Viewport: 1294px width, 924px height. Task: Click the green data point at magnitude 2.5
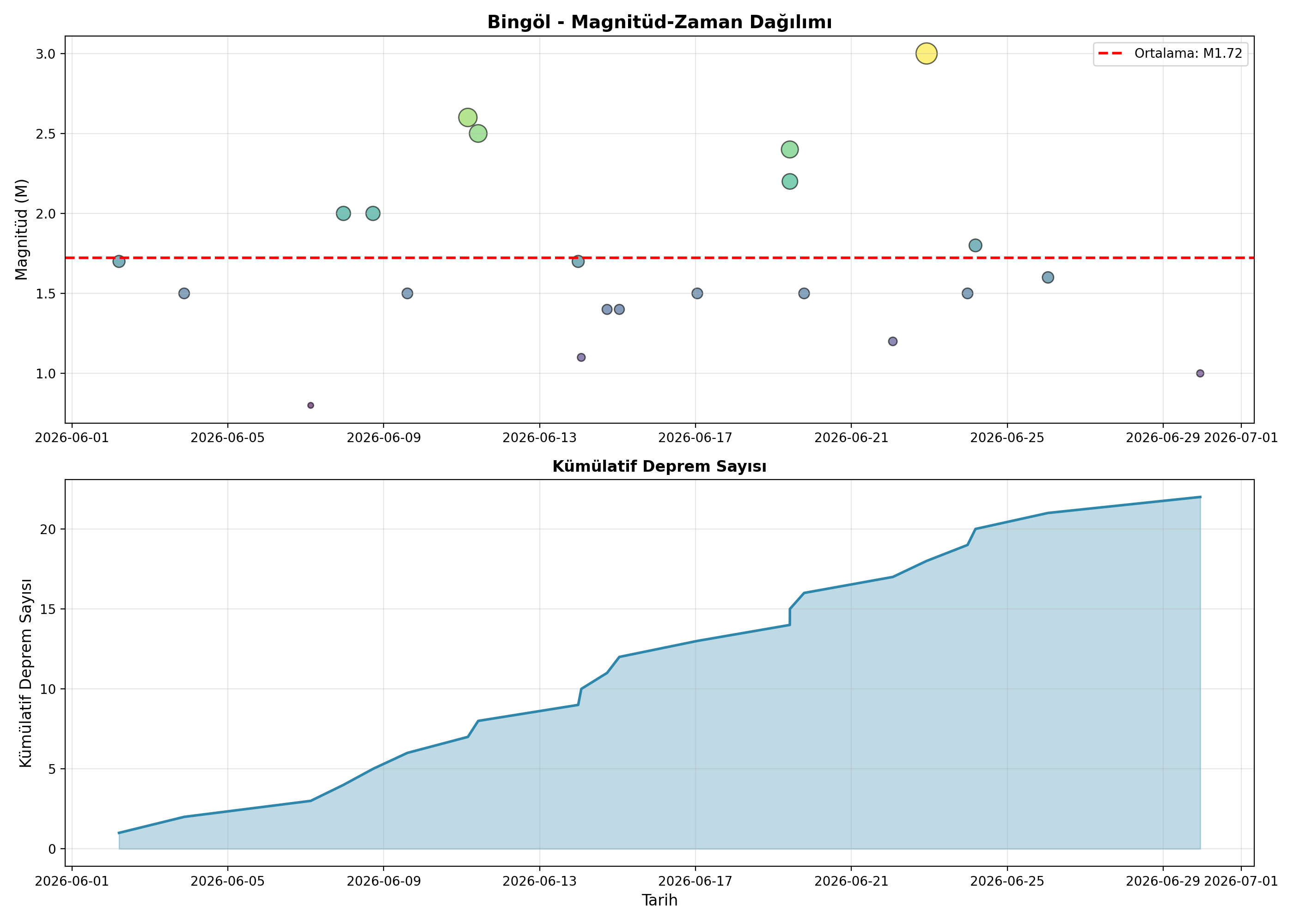pos(478,134)
